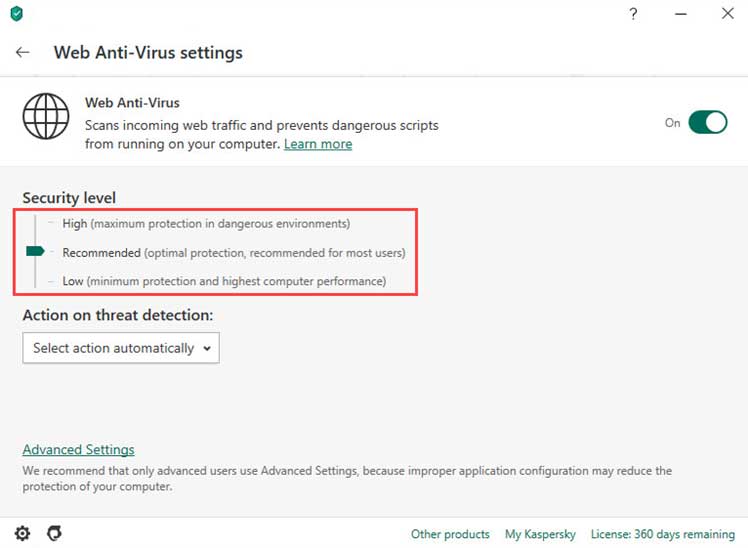Click the support agent icon in footer

coord(54,533)
